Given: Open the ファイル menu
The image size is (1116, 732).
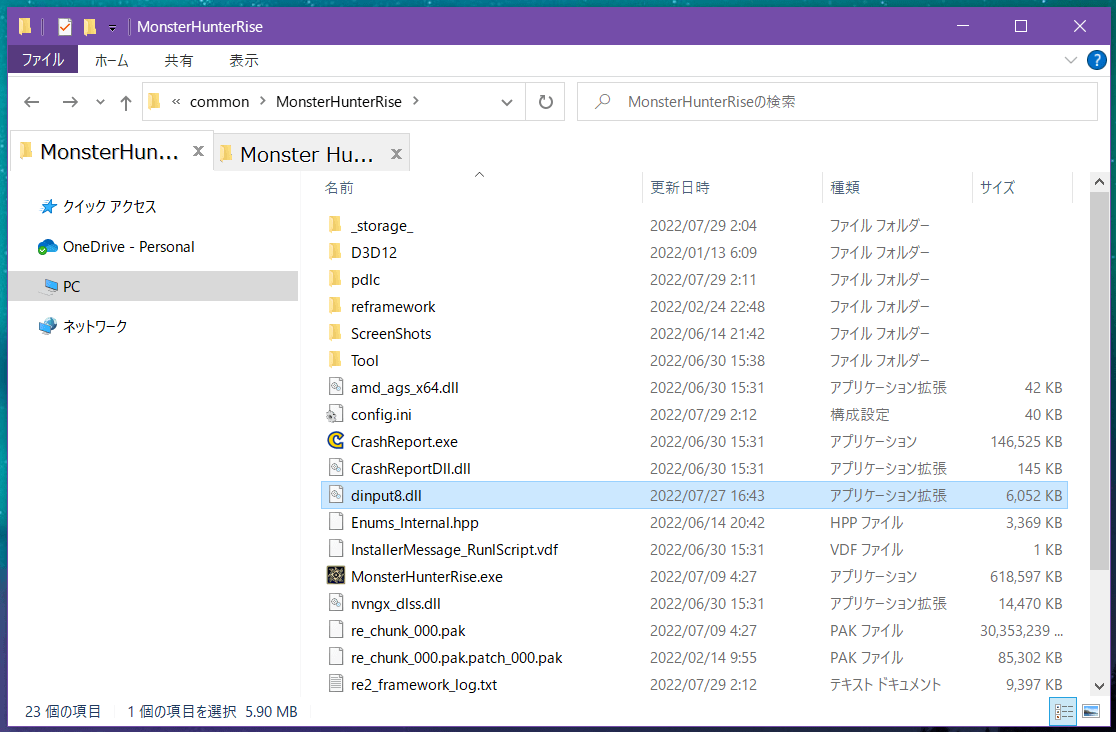Looking at the screenshot, I should coord(43,61).
